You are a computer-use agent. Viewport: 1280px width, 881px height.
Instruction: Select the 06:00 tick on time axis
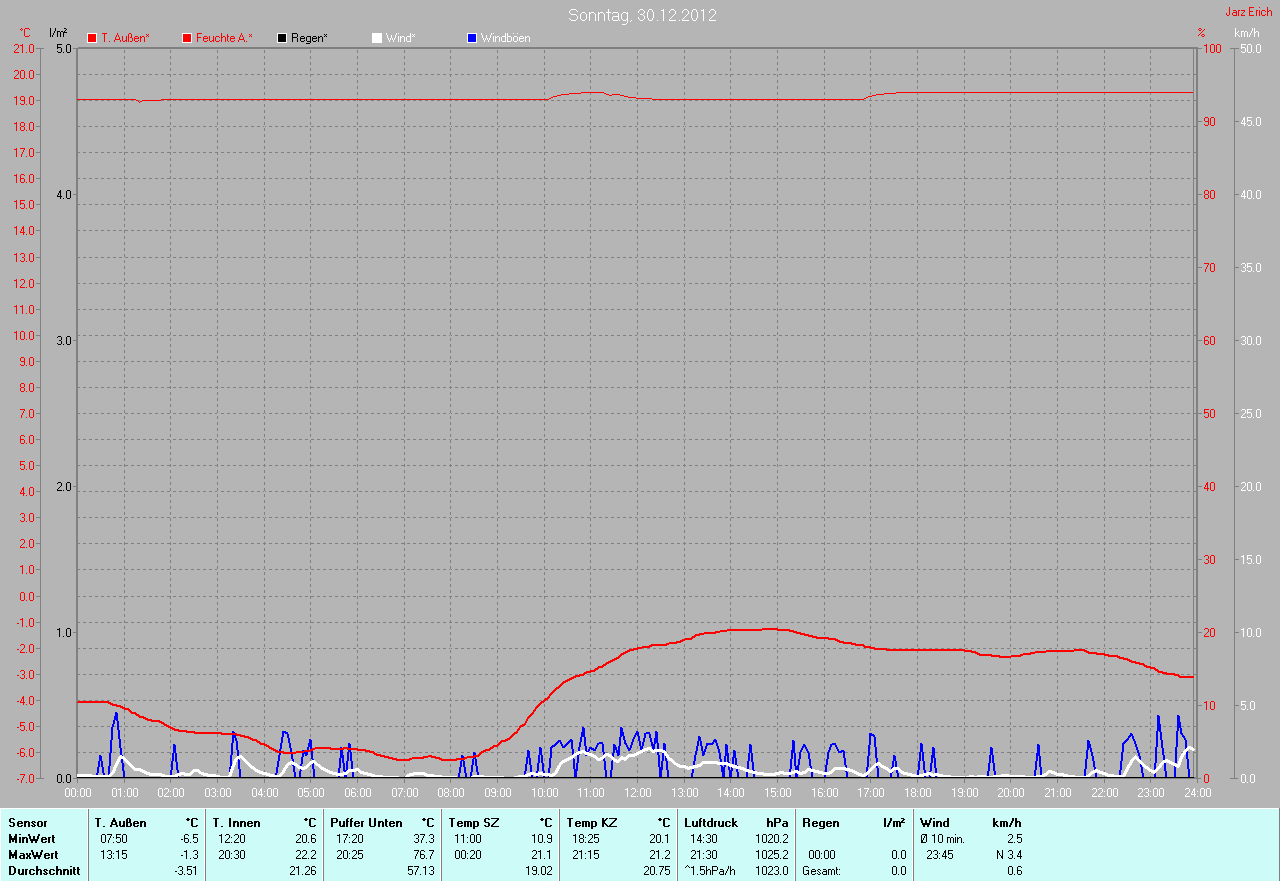(358, 793)
